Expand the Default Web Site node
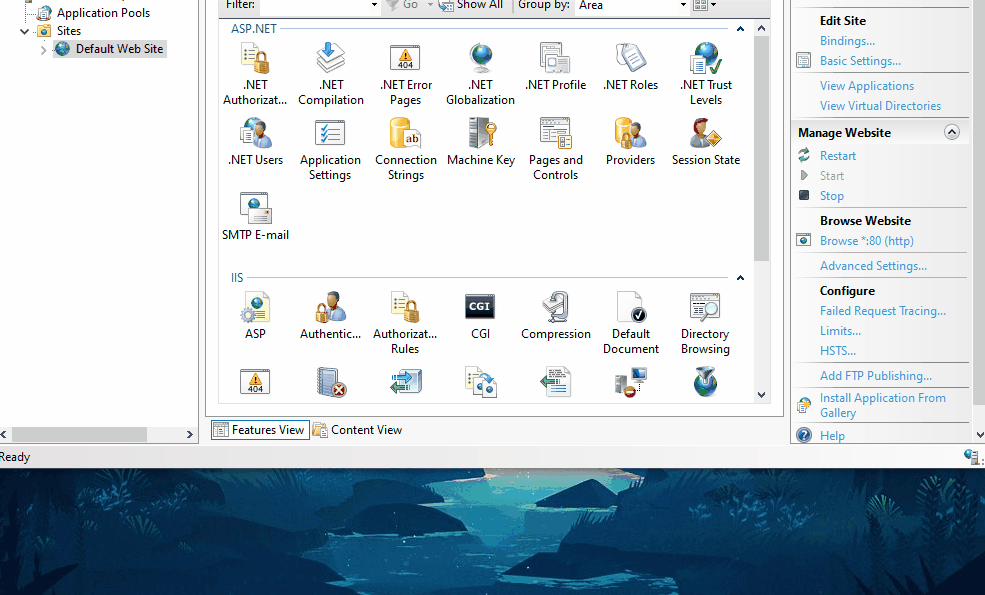Image resolution: width=985 pixels, height=595 pixels. (43, 50)
